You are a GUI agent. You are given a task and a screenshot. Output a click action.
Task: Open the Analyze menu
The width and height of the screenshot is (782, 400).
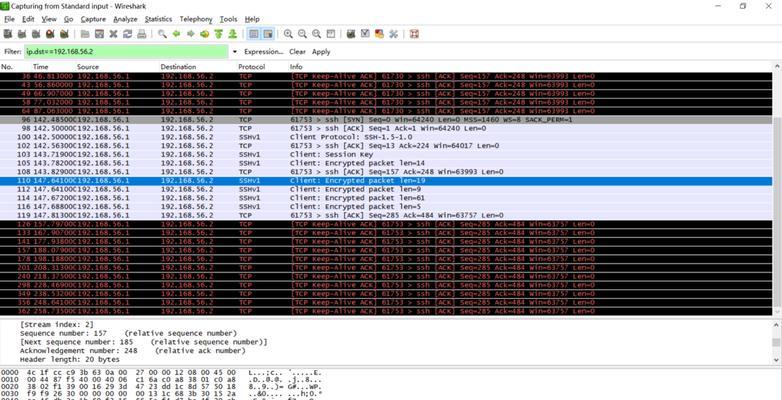click(x=125, y=19)
